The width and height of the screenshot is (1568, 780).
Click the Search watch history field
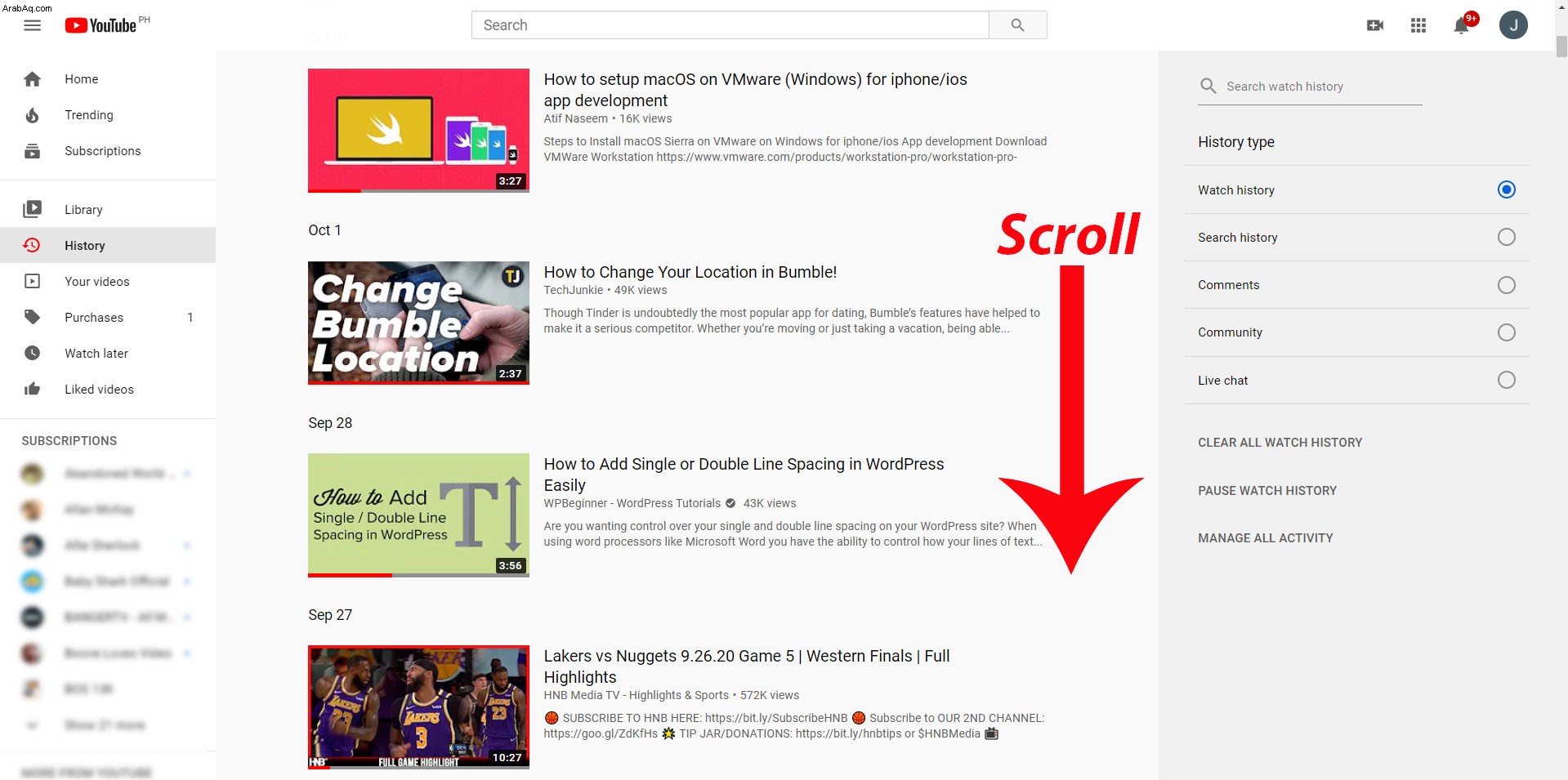tap(1310, 87)
